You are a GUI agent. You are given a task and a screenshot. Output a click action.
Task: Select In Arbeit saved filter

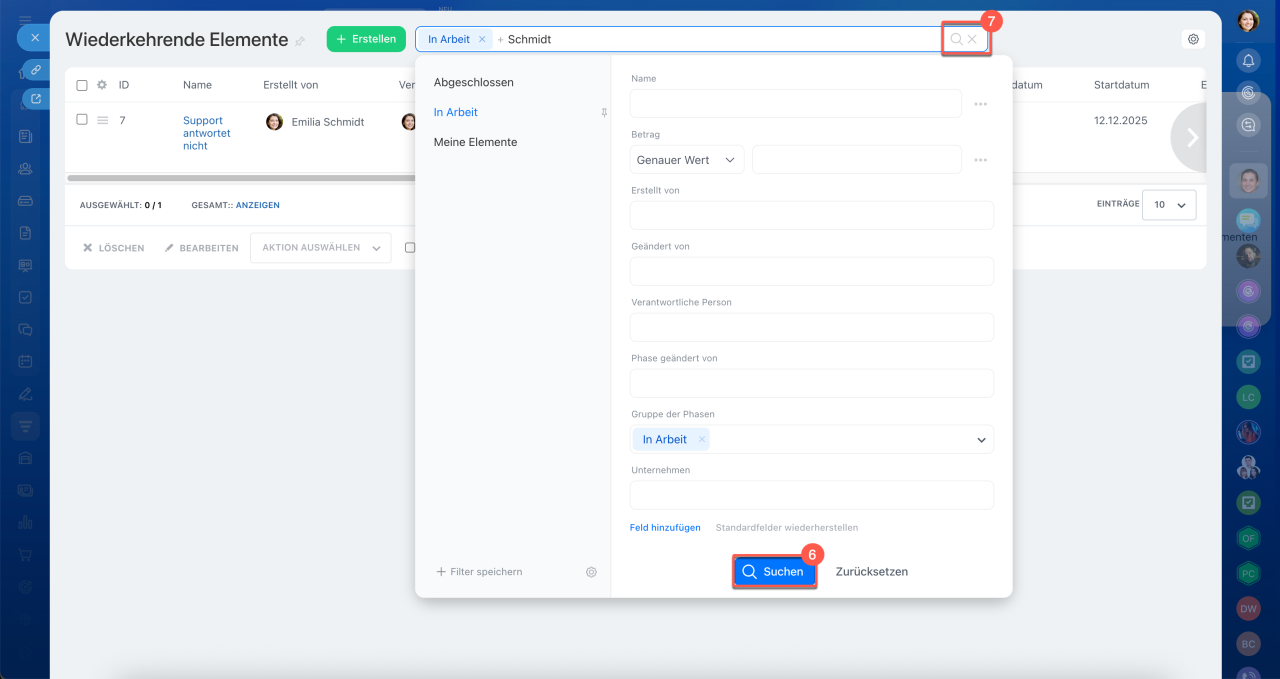[456, 112]
